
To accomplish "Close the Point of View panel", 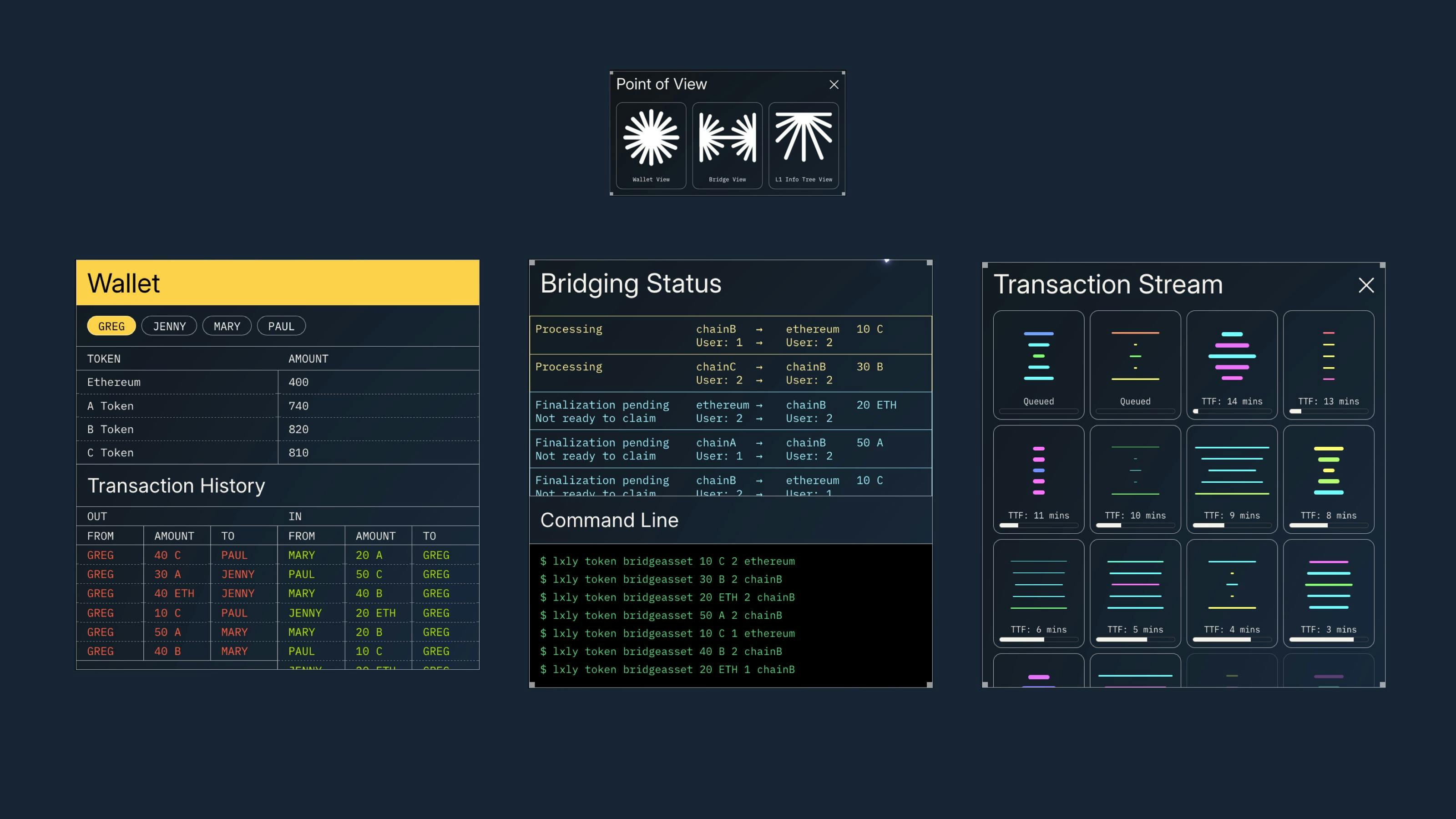I will [834, 84].
